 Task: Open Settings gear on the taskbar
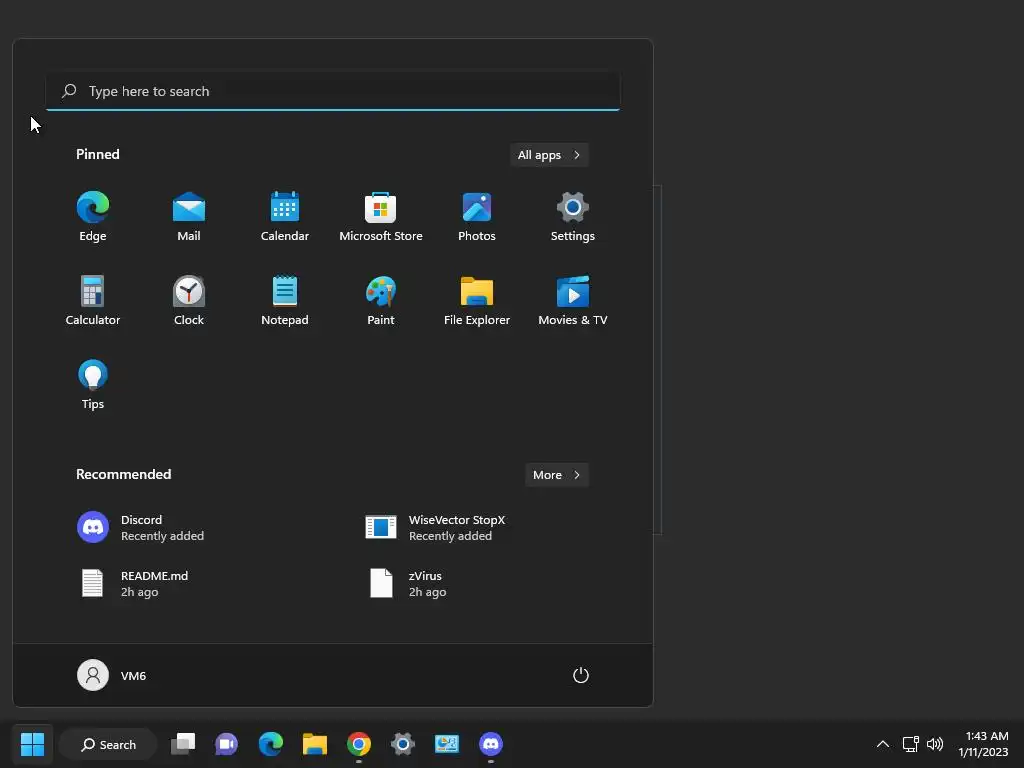[403, 744]
